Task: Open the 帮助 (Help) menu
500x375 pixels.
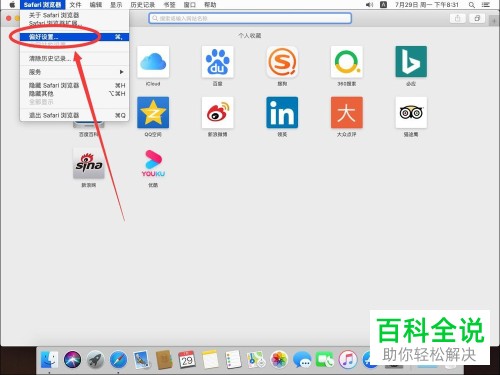Action: pyautogui.click(x=210, y=5)
